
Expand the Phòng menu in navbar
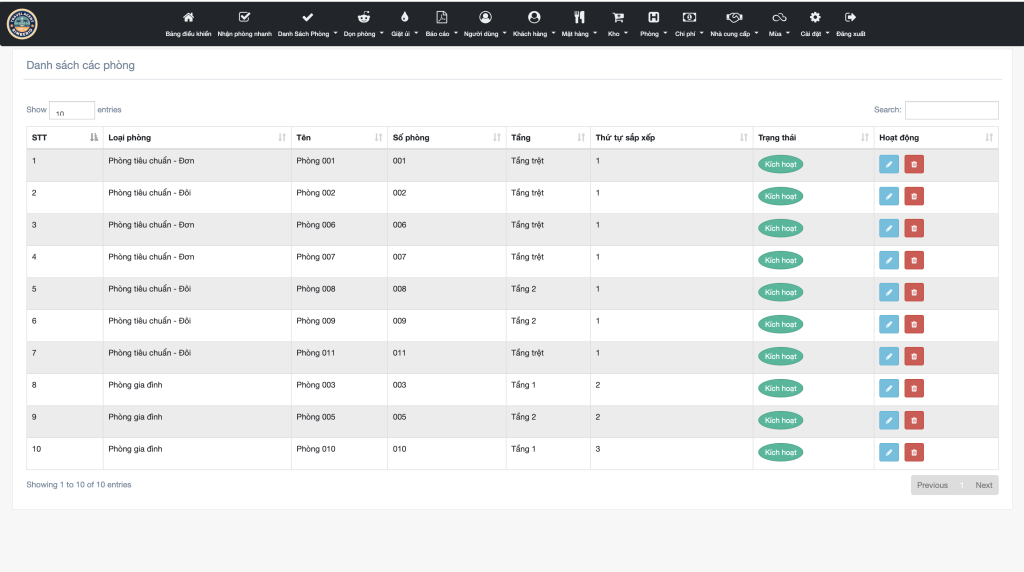[x=653, y=24]
